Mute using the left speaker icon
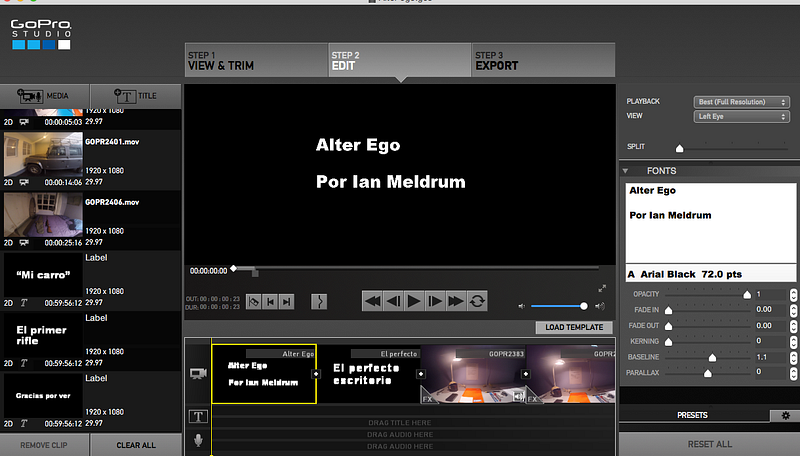The width and height of the screenshot is (800, 456). coord(521,306)
